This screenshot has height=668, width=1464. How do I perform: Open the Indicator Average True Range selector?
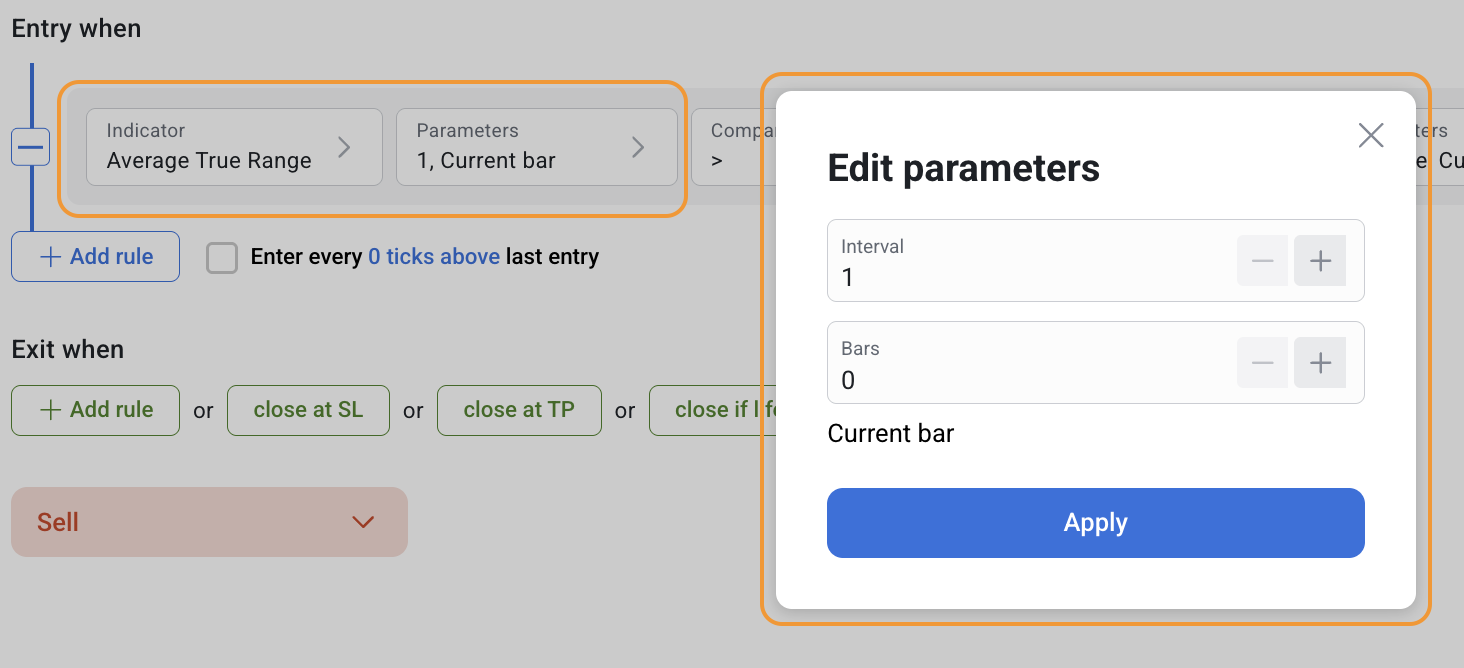(x=234, y=147)
